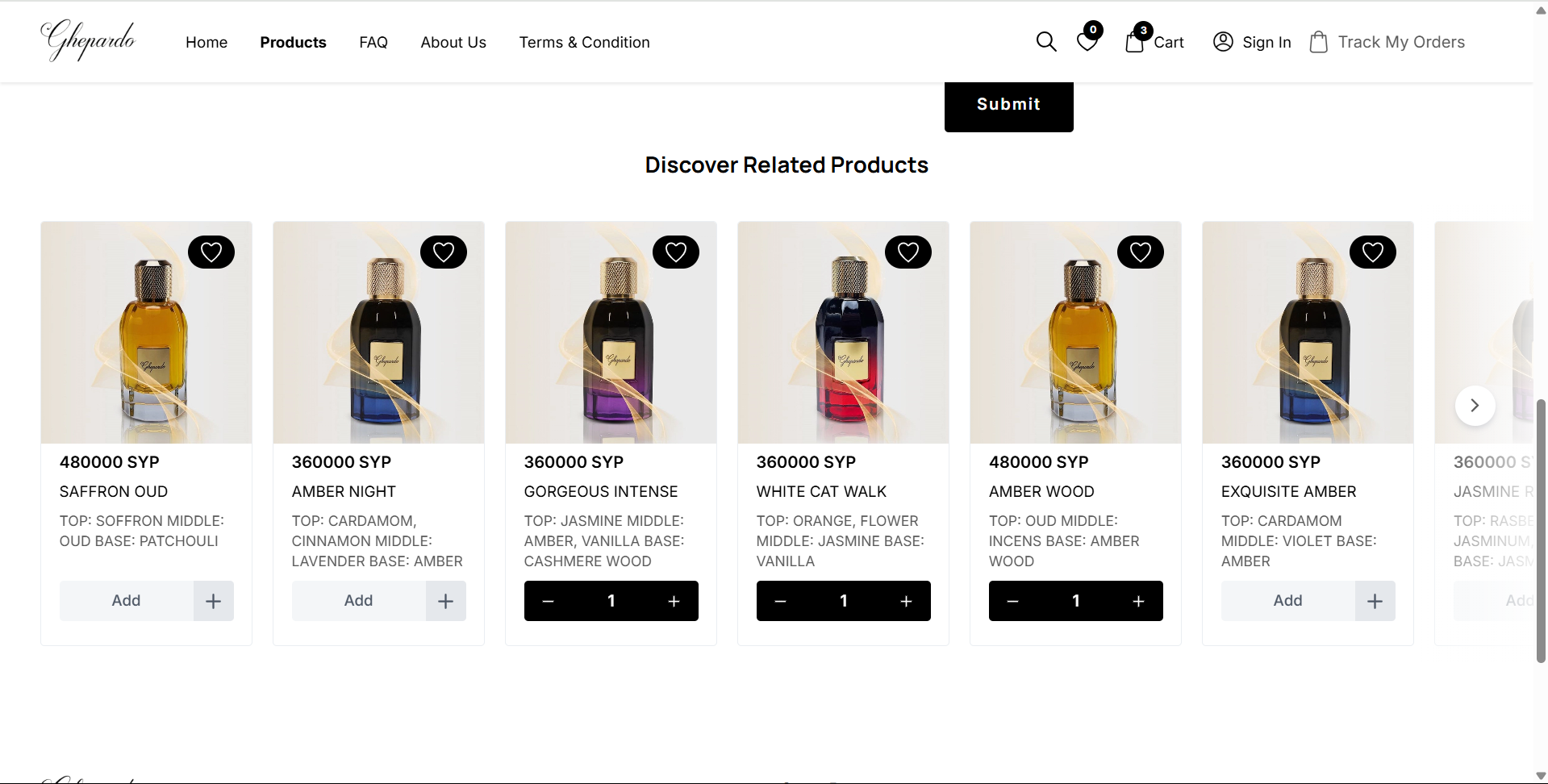Open the wishlist heart icon in header
The width and height of the screenshot is (1548, 784).
tap(1087, 41)
